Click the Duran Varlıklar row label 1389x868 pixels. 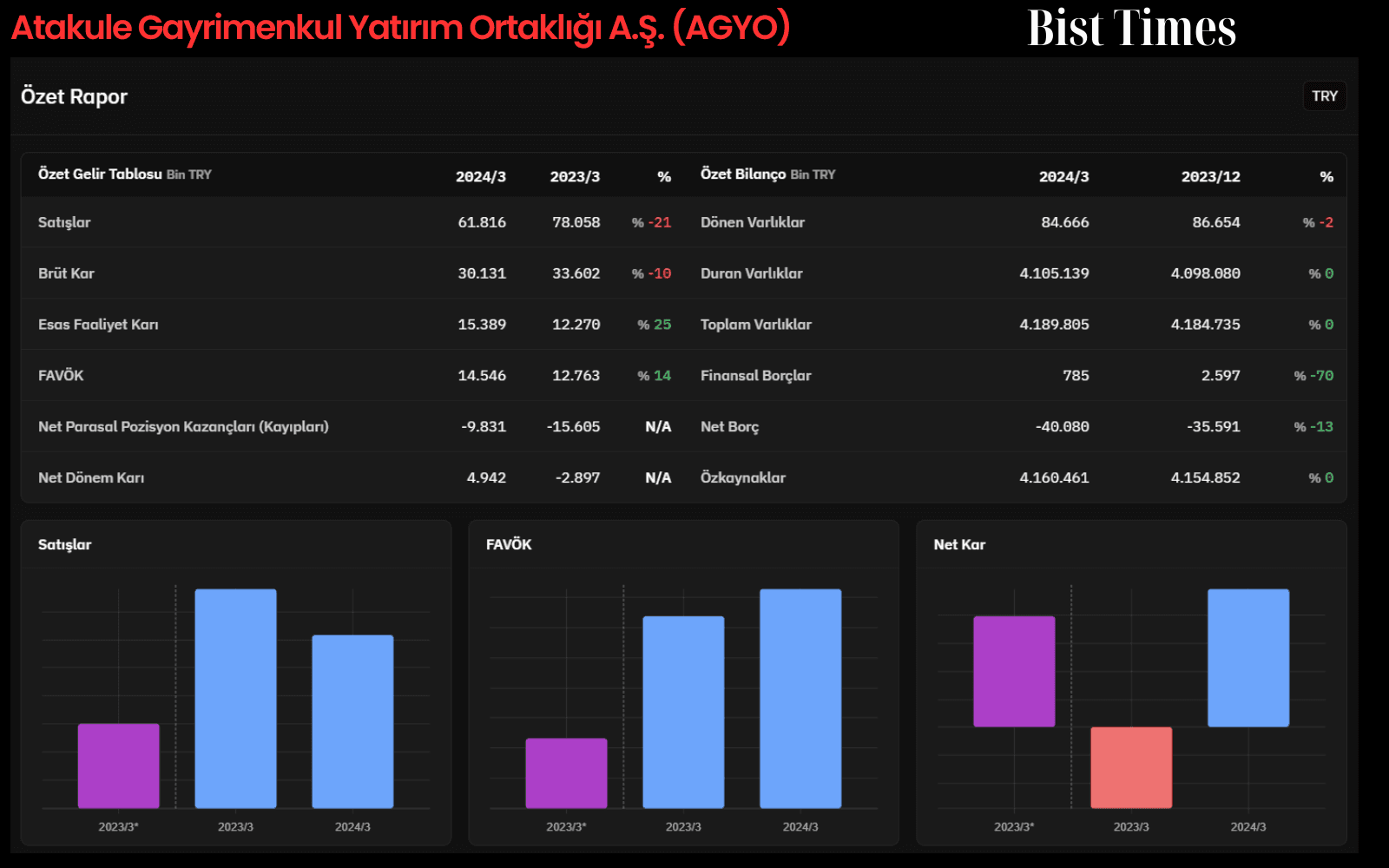pyautogui.click(x=752, y=273)
